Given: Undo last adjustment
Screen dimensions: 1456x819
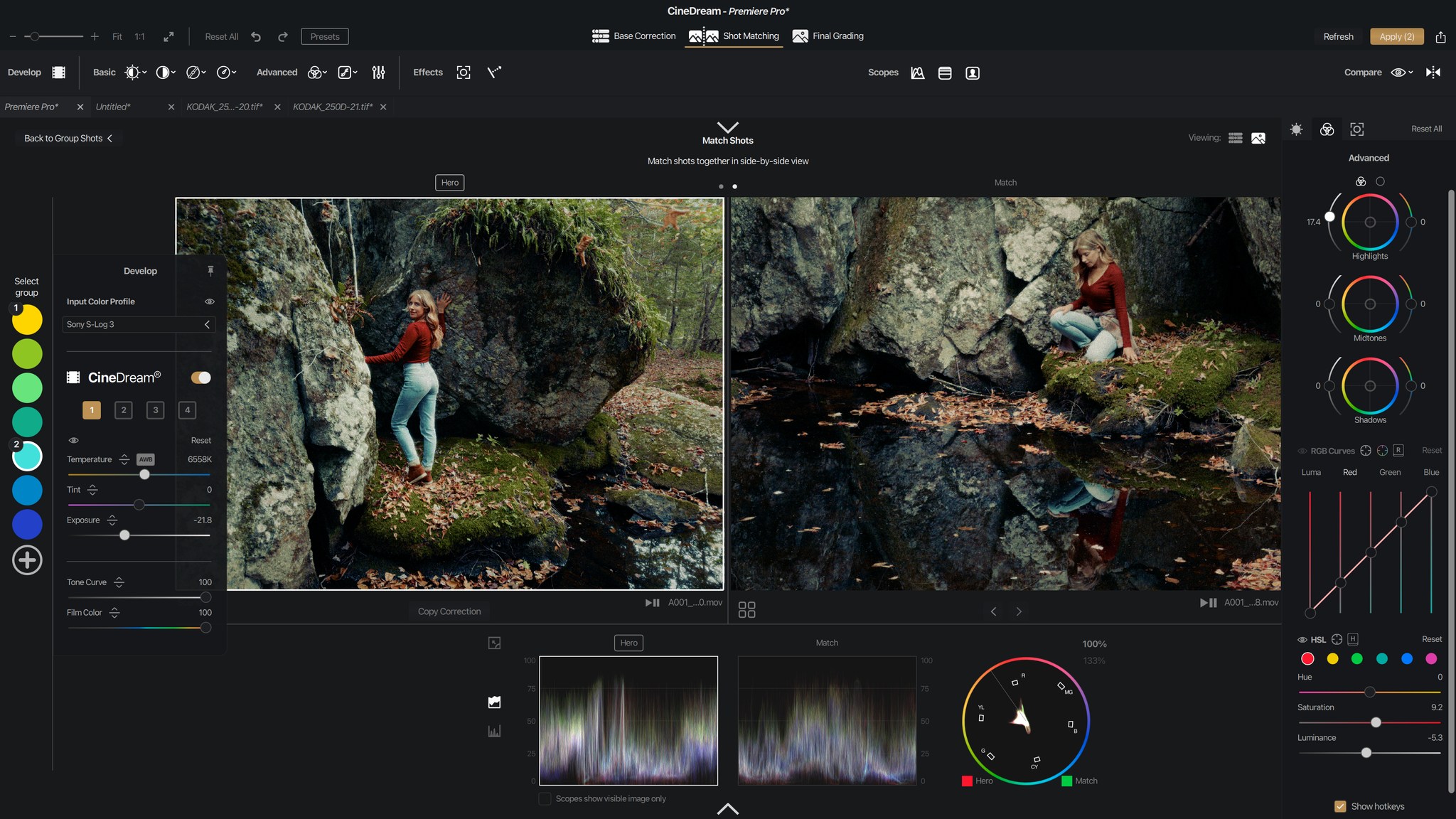Looking at the screenshot, I should point(256,37).
